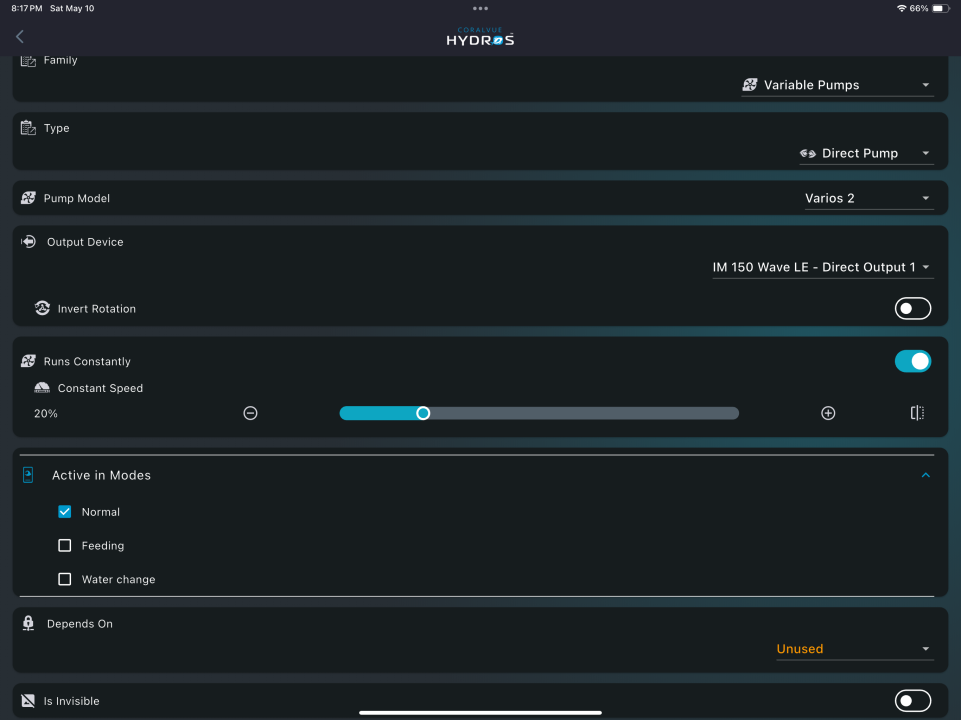Click the Invert Rotation label

point(97,309)
